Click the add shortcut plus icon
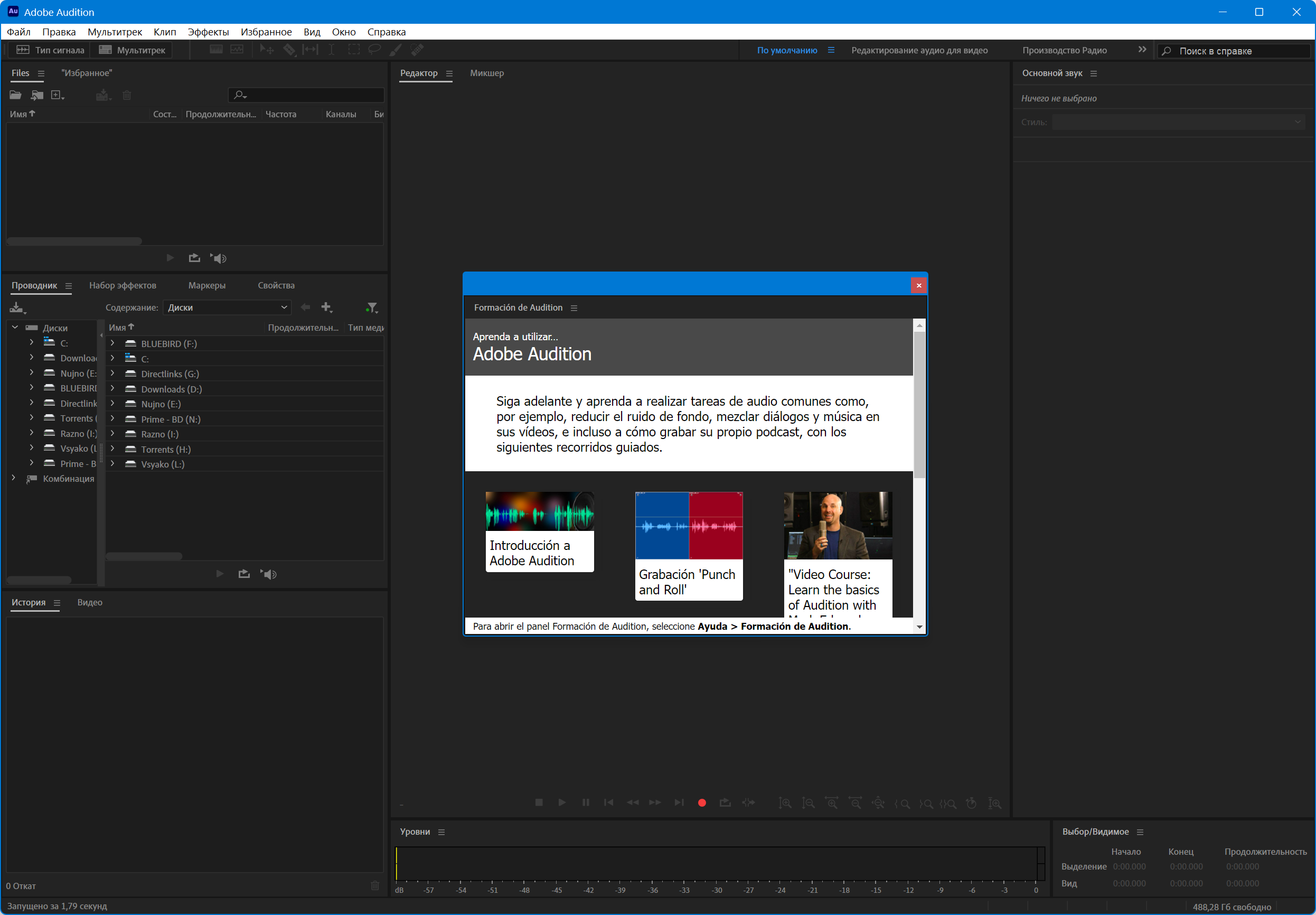This screenshot has width=1316, height=915. pyautogui.click(x=326, y=307)
